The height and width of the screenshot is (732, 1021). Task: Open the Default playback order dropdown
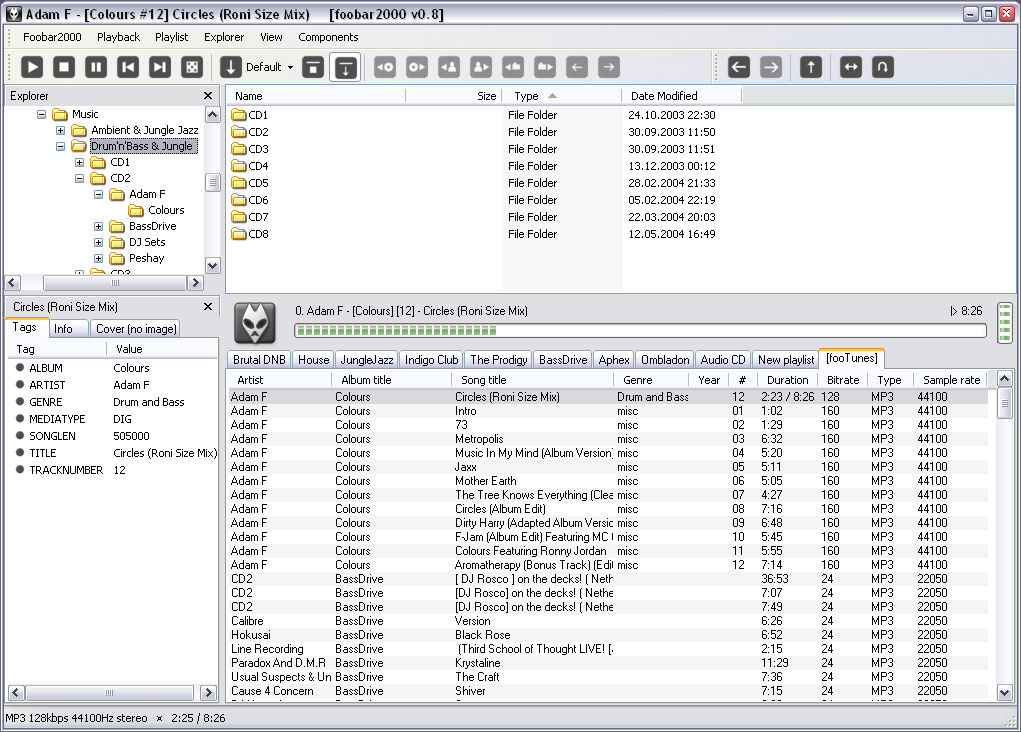pos(270,67)
